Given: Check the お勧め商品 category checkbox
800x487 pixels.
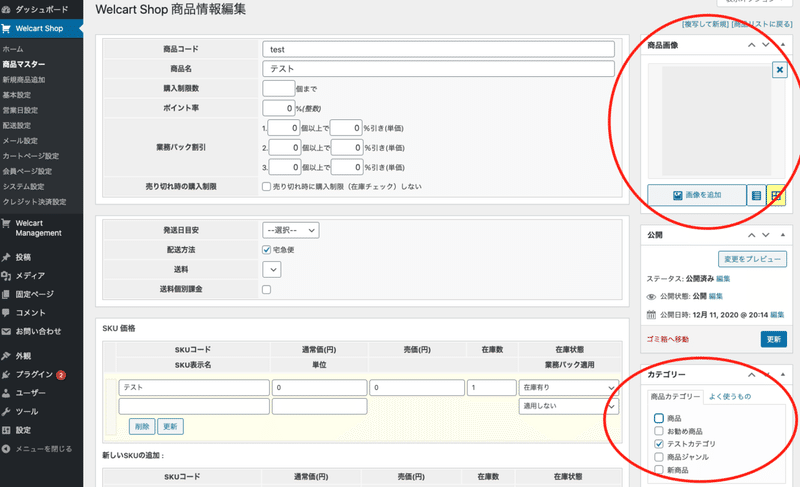Looking at the screenshot, I should pos(659,431).
